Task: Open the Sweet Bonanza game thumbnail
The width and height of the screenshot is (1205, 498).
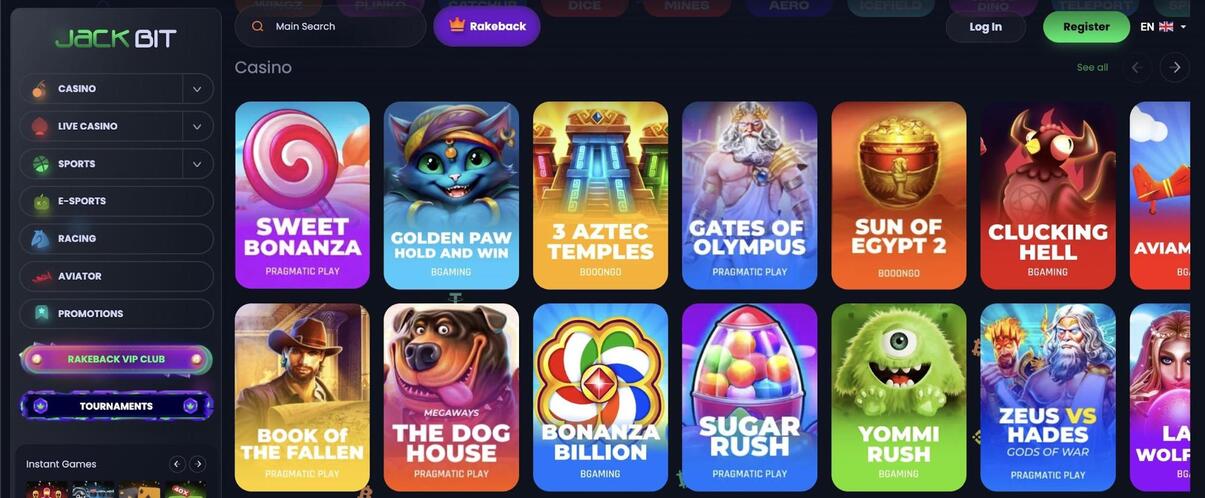Action: 302,195
